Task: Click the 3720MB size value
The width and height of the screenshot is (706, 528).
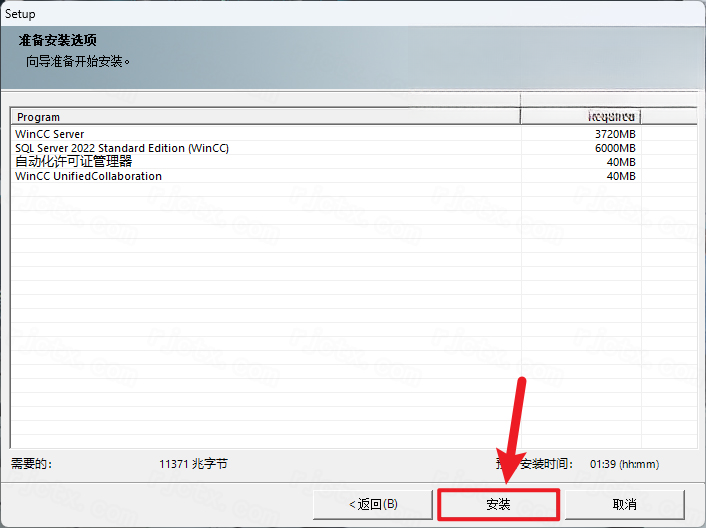Action: 615,134
